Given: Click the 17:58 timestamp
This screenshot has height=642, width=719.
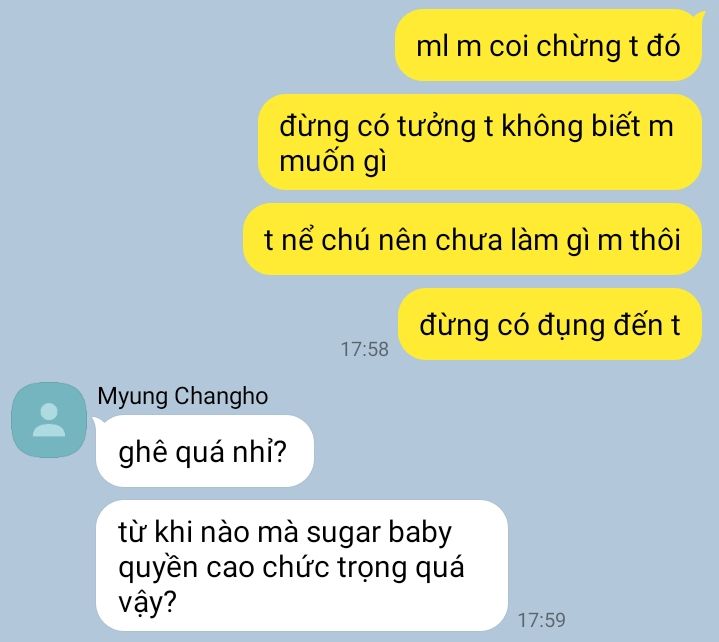Looking at the screenshot, I should click(365, 349).
